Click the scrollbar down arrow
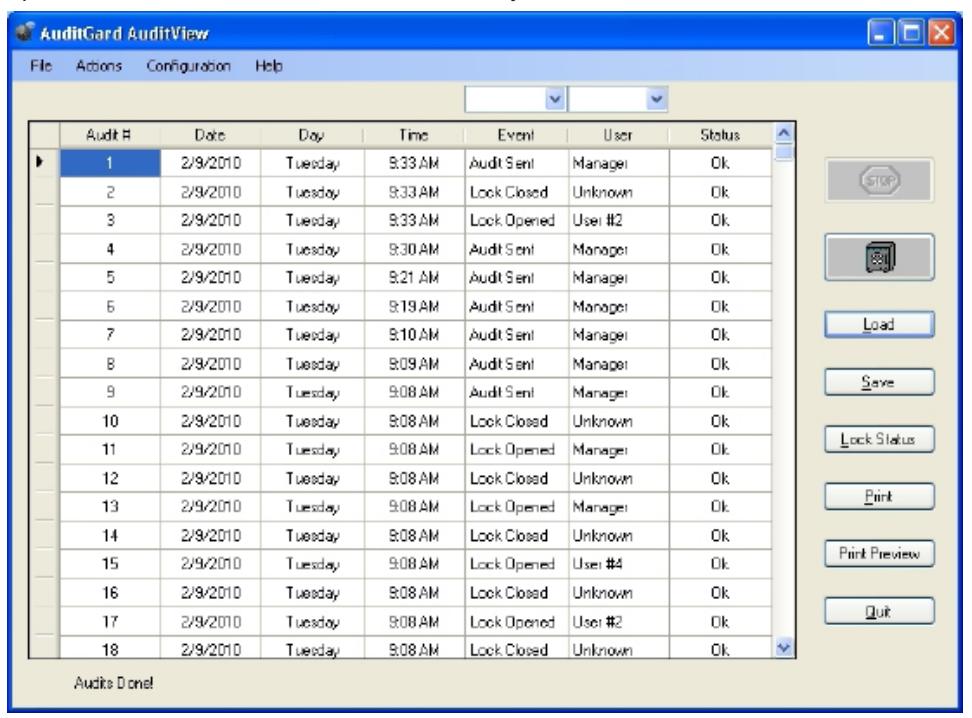Screen dimensions: 972x718 tap(784, 647)
